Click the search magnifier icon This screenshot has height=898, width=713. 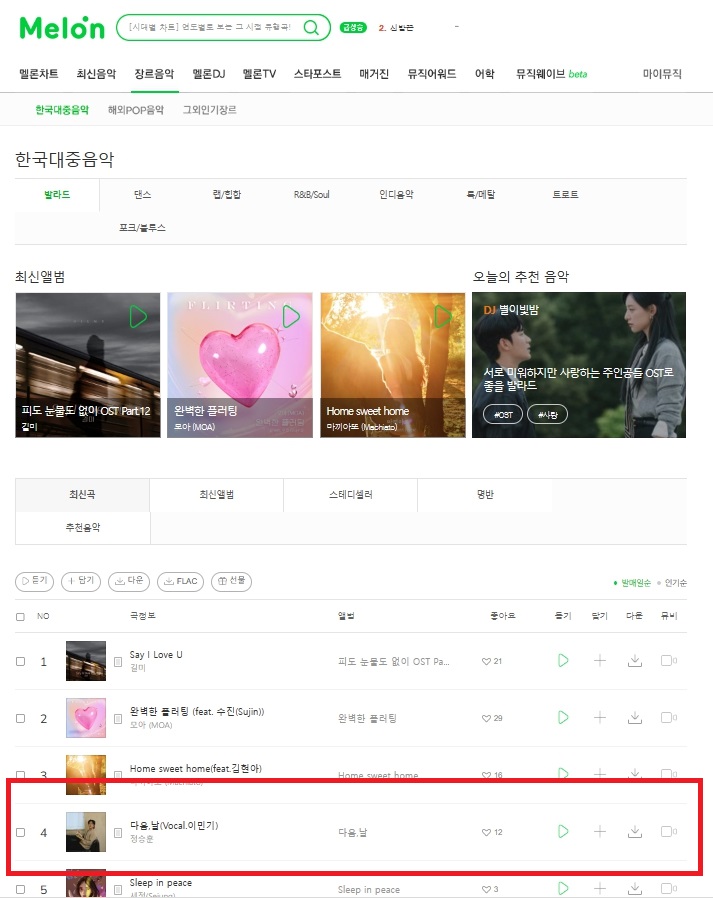click(311, 27)
